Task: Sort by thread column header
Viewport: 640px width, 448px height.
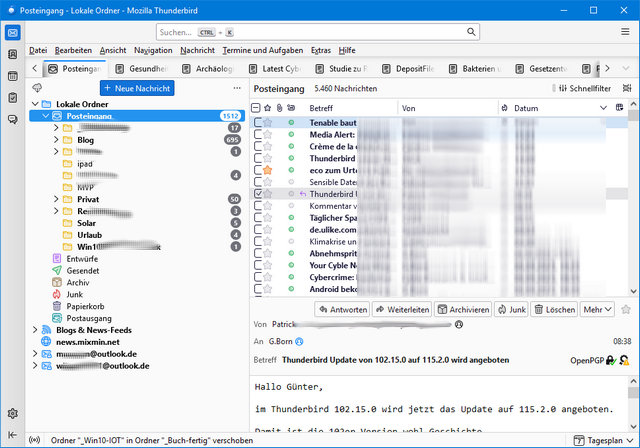Action: coord(291,108)
